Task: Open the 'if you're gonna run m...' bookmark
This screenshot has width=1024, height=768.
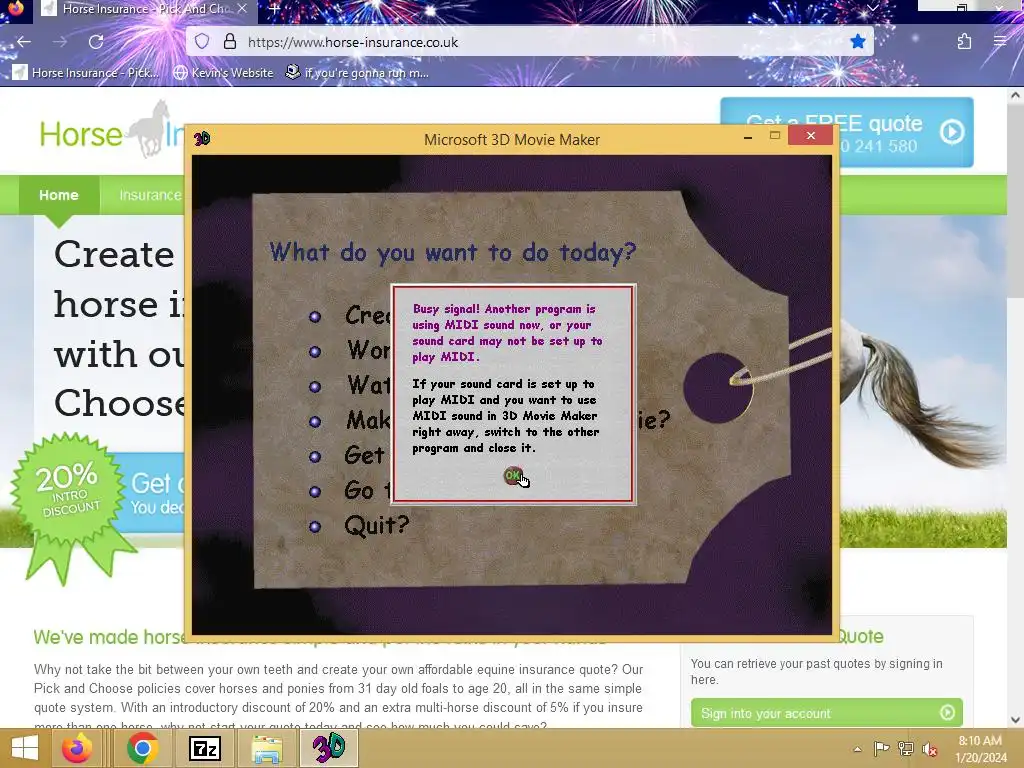Action: click(357, 72)
